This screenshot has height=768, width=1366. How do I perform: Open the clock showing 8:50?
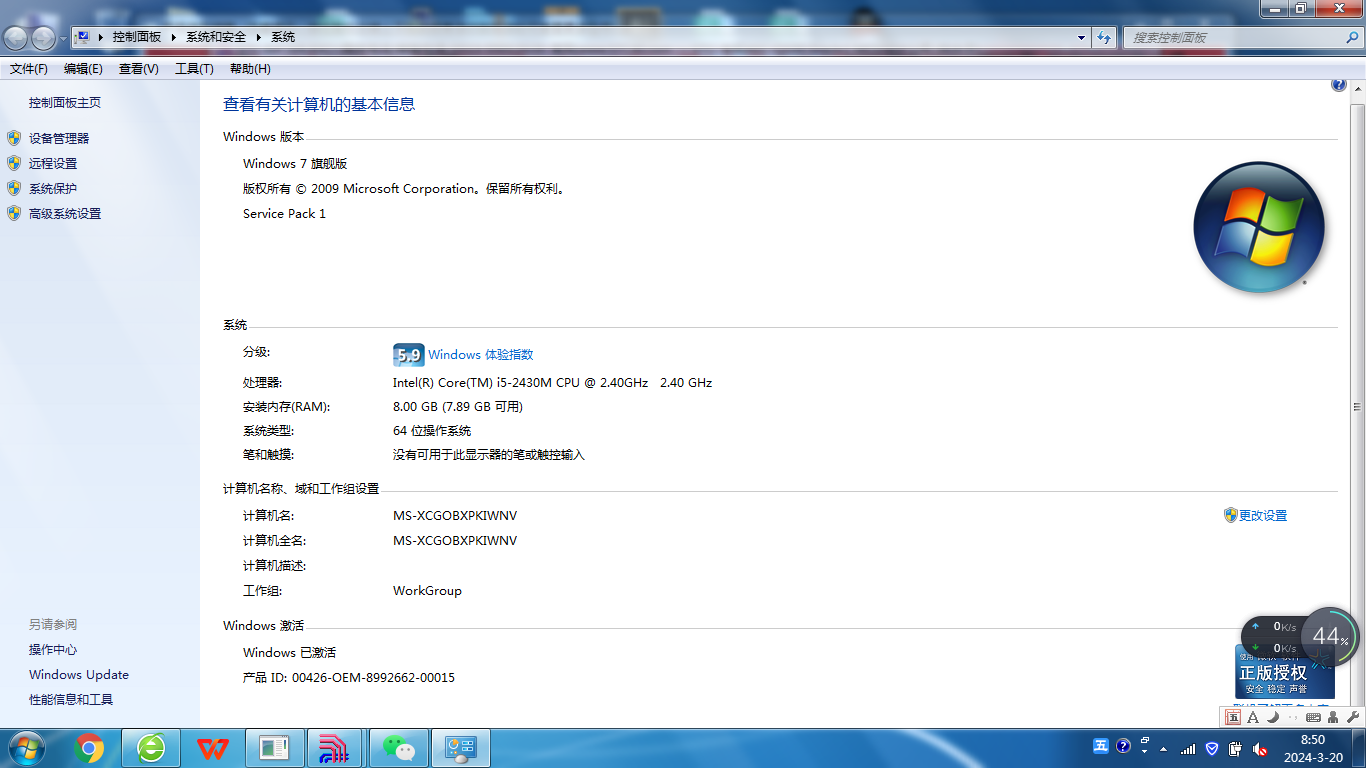coord(1313,748)
